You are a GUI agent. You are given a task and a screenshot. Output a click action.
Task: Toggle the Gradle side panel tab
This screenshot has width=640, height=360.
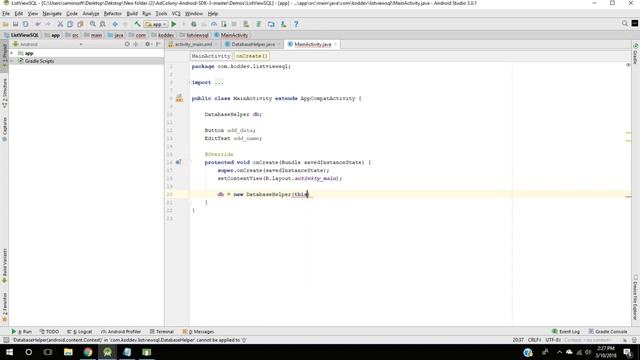click(636, 53)
